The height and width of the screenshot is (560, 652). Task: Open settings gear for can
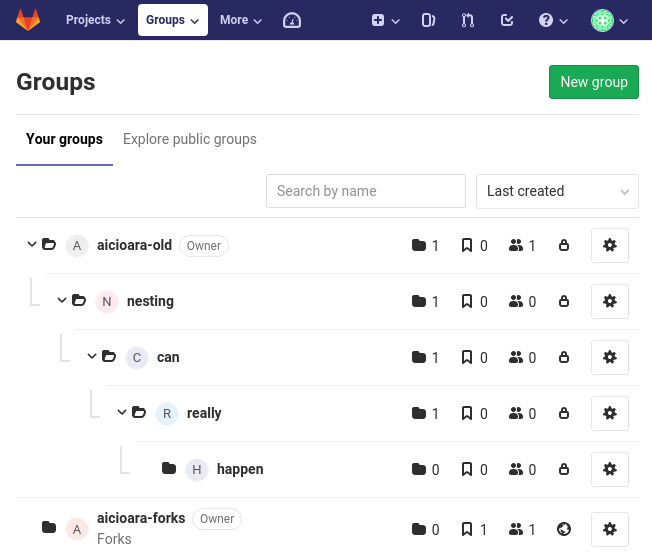[610, 357]
